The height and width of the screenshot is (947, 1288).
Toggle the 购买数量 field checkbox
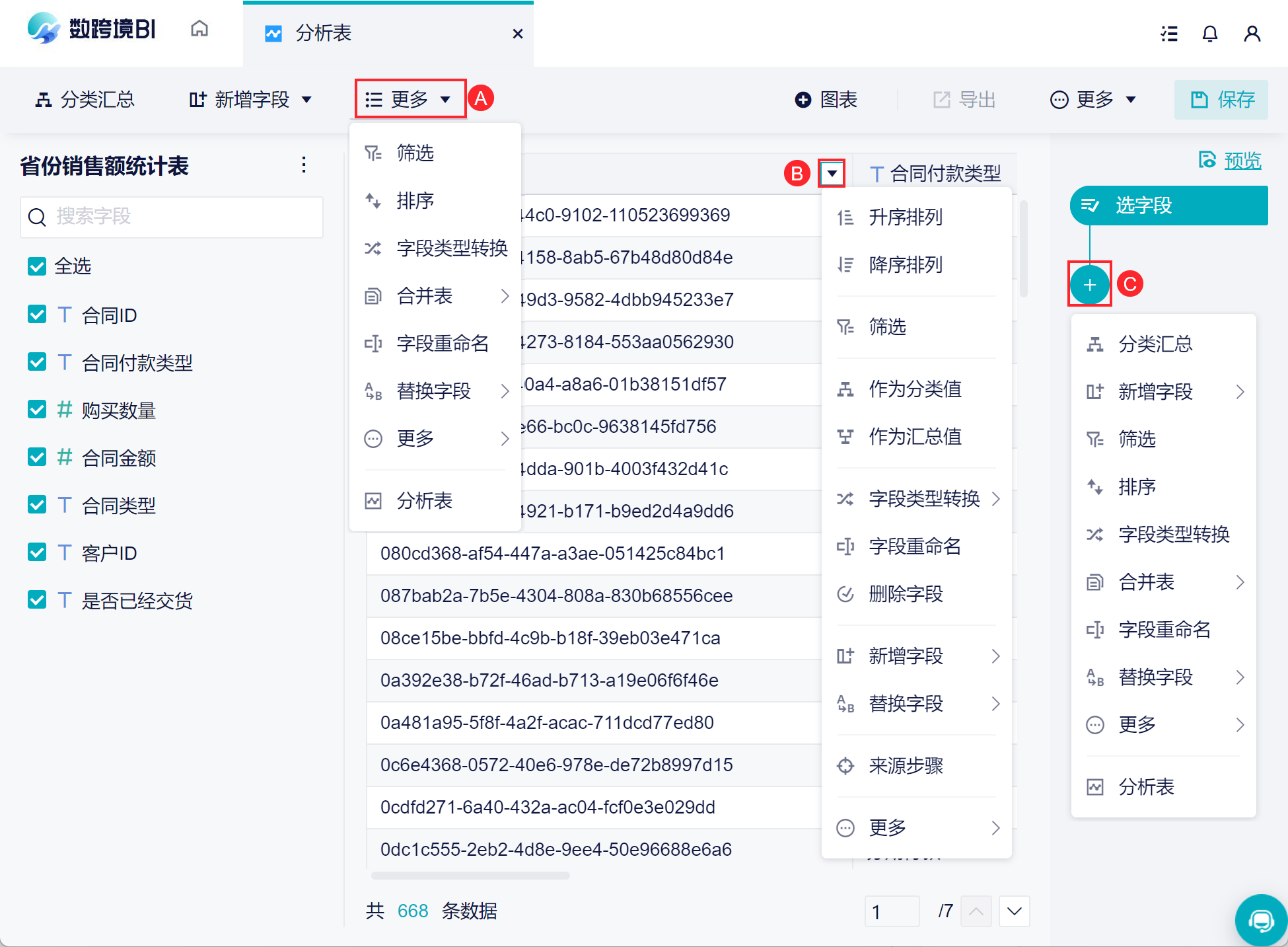pyautogui.click(x=37, y=410)
